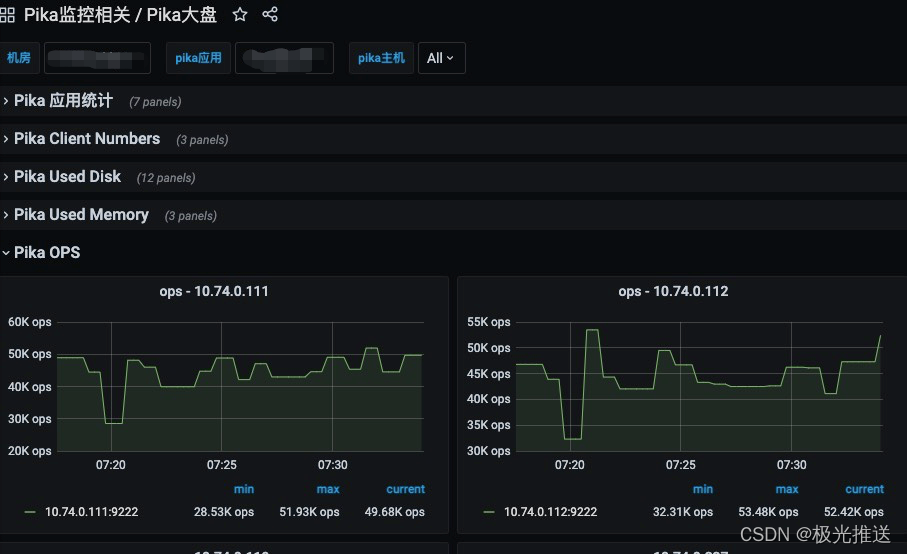Click the dashboards grid icon

click(7, 14)
